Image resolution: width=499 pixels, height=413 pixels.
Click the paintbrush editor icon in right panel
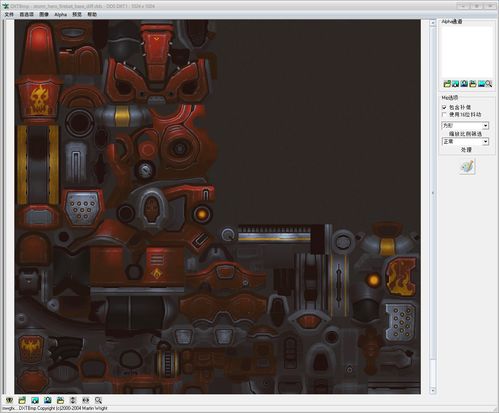pos(467,167)
